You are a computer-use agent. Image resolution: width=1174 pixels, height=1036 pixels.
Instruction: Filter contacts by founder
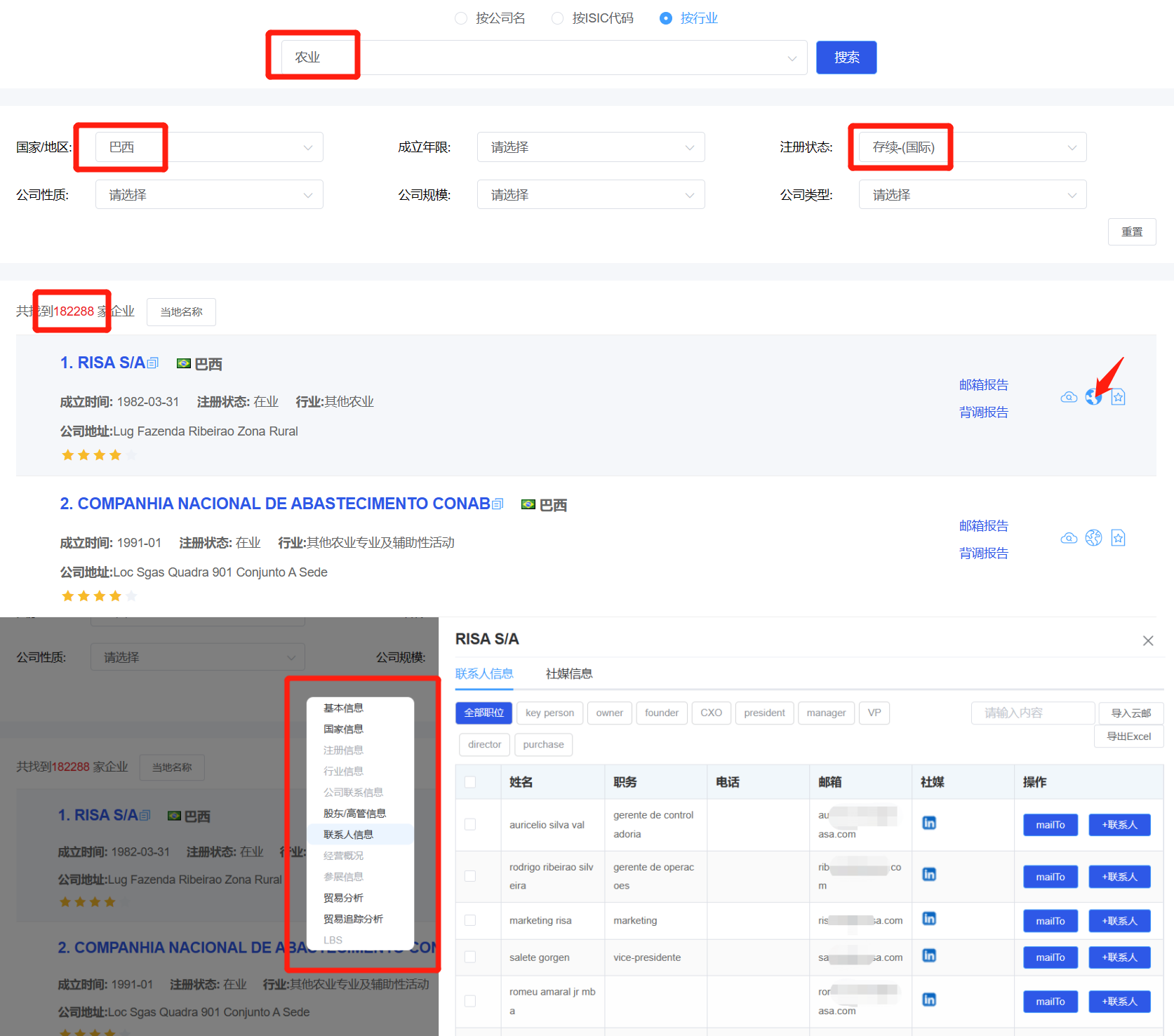click(662, 713)
